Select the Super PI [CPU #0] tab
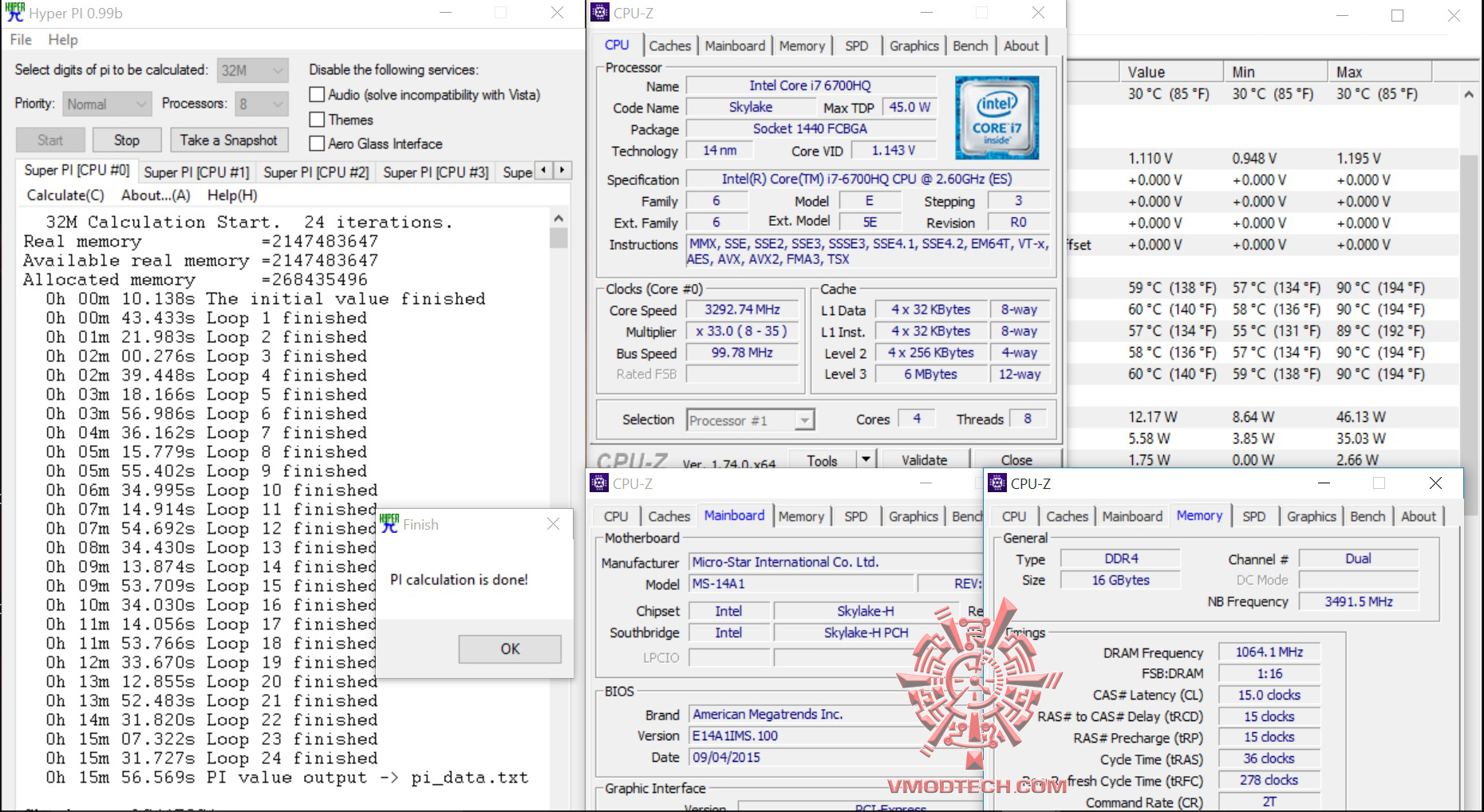Image resolution: width=1484 pixels, height=812 pixels. [77, 170]
